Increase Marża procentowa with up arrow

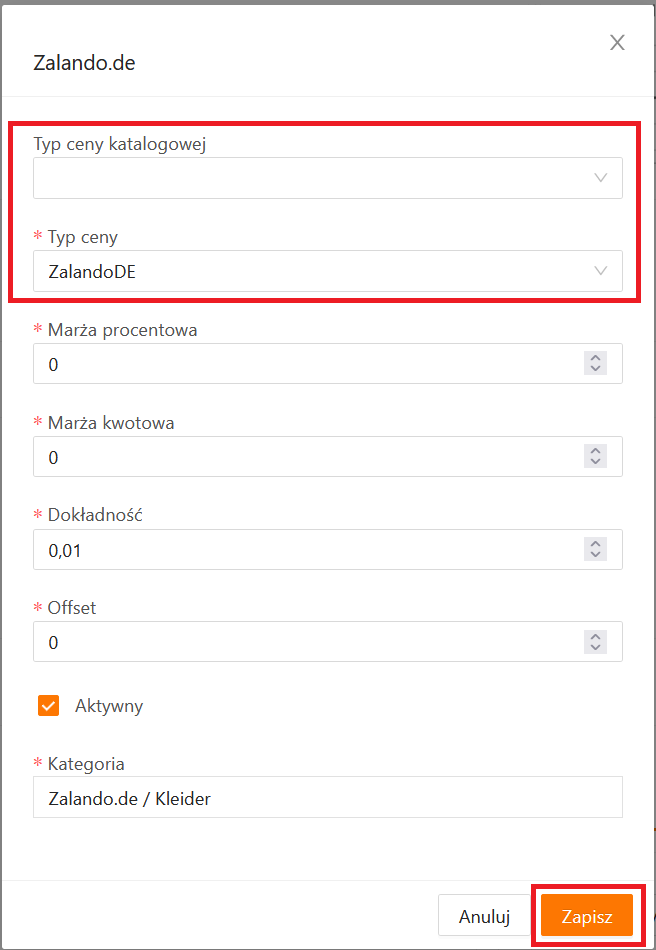coord(596,358)
